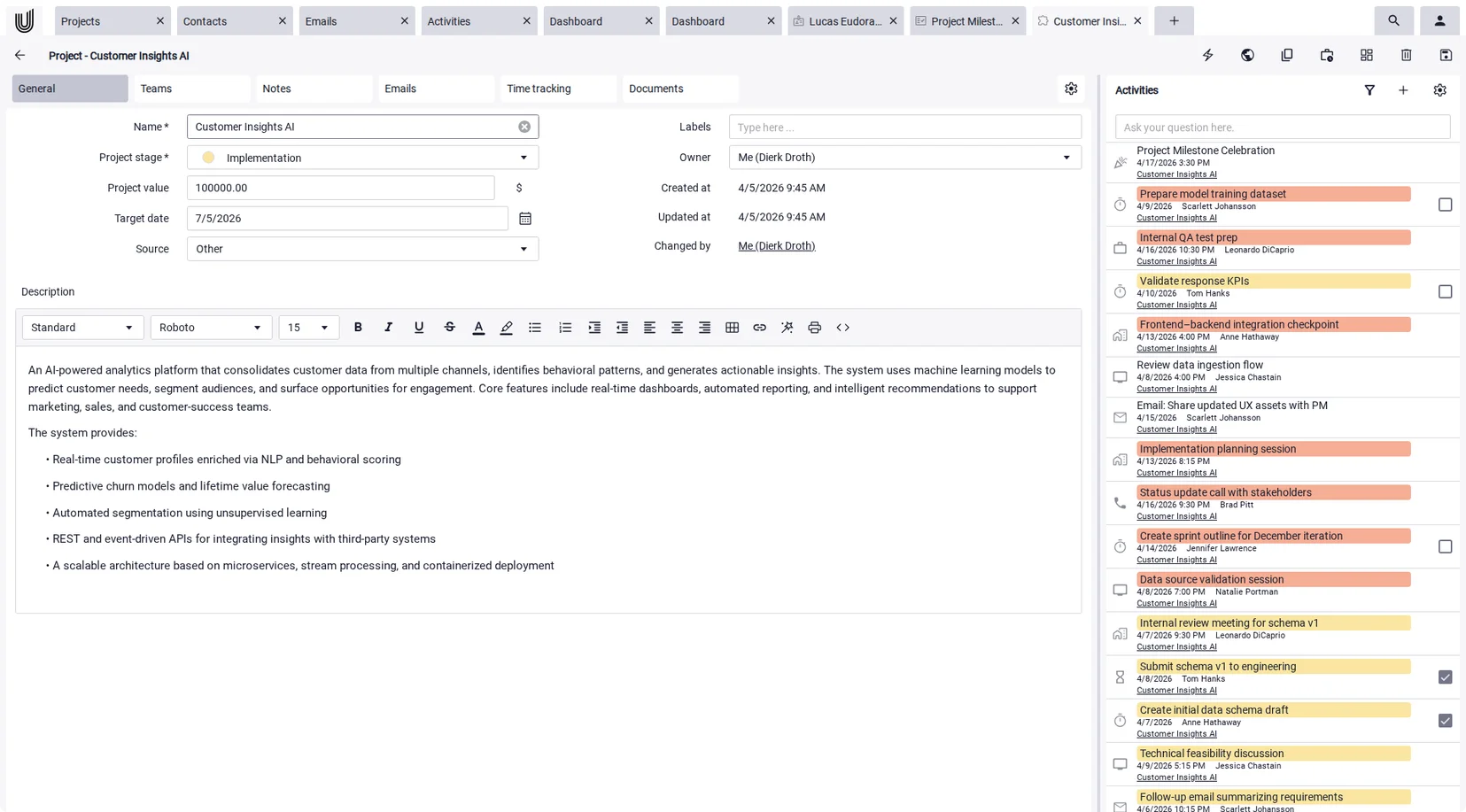Open the Roboto font family dropdown
Image resolution: width=1466 pixels, height=812 pixels.
coord(211,328)
